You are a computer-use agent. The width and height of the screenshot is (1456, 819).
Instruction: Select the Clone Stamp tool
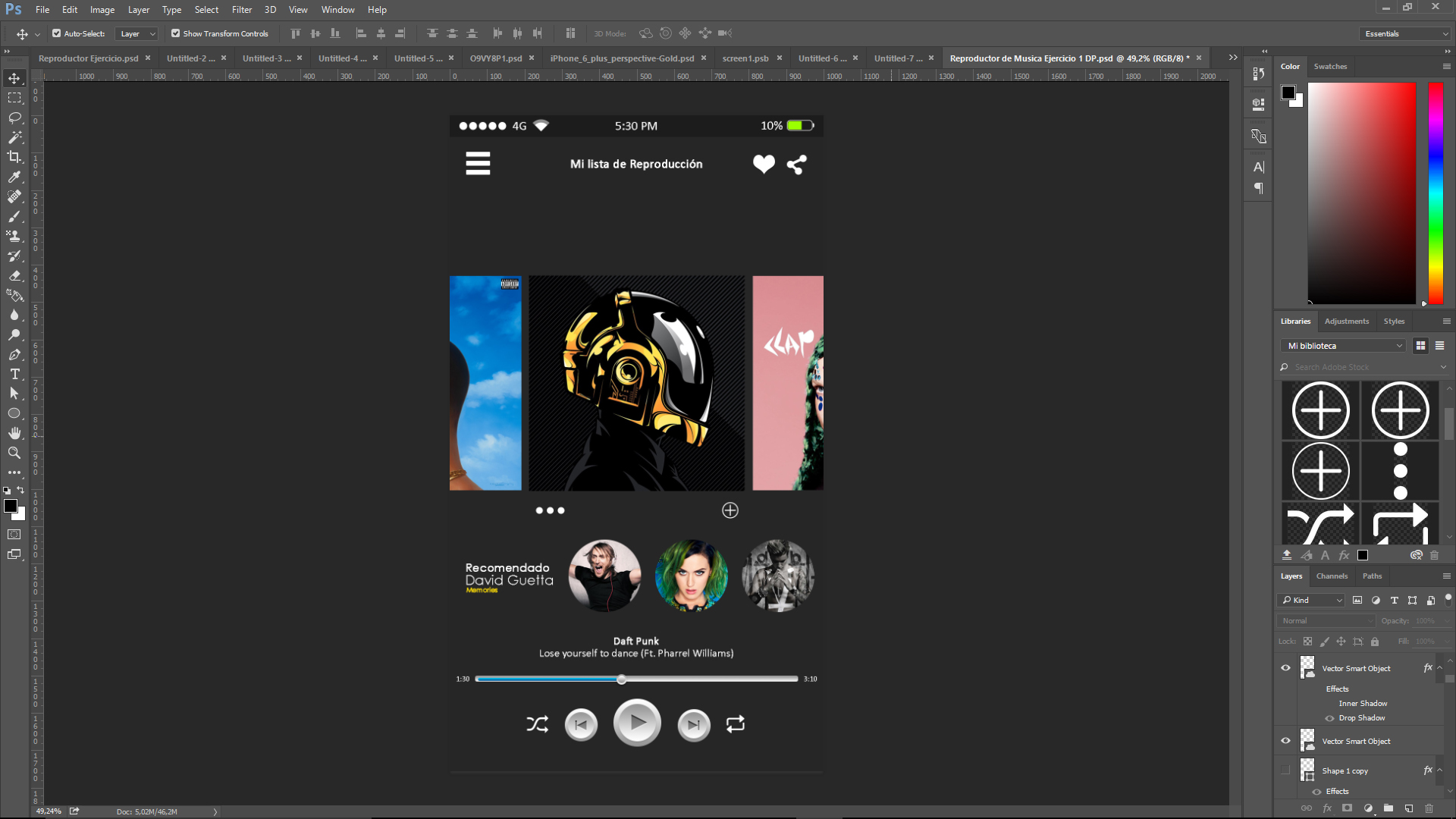(14, 236)
